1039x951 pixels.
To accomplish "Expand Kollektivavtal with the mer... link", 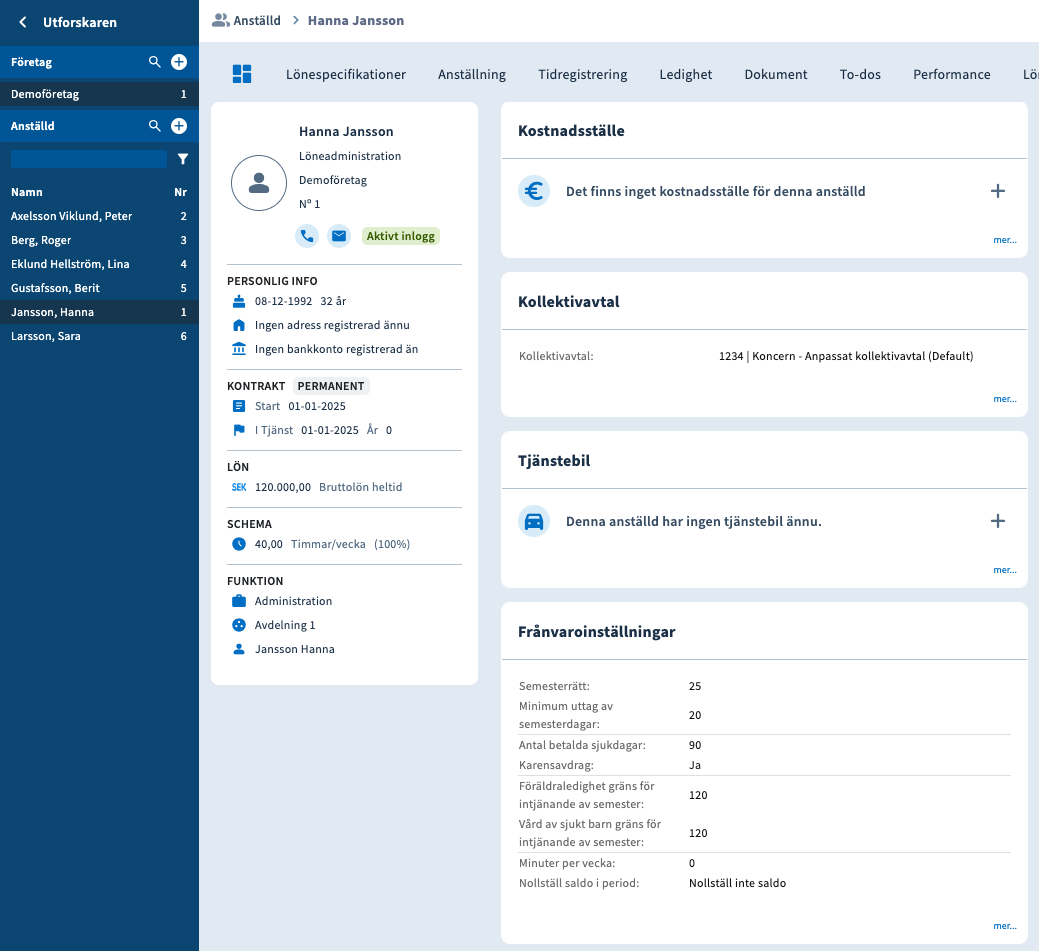I will (1004, 399).
